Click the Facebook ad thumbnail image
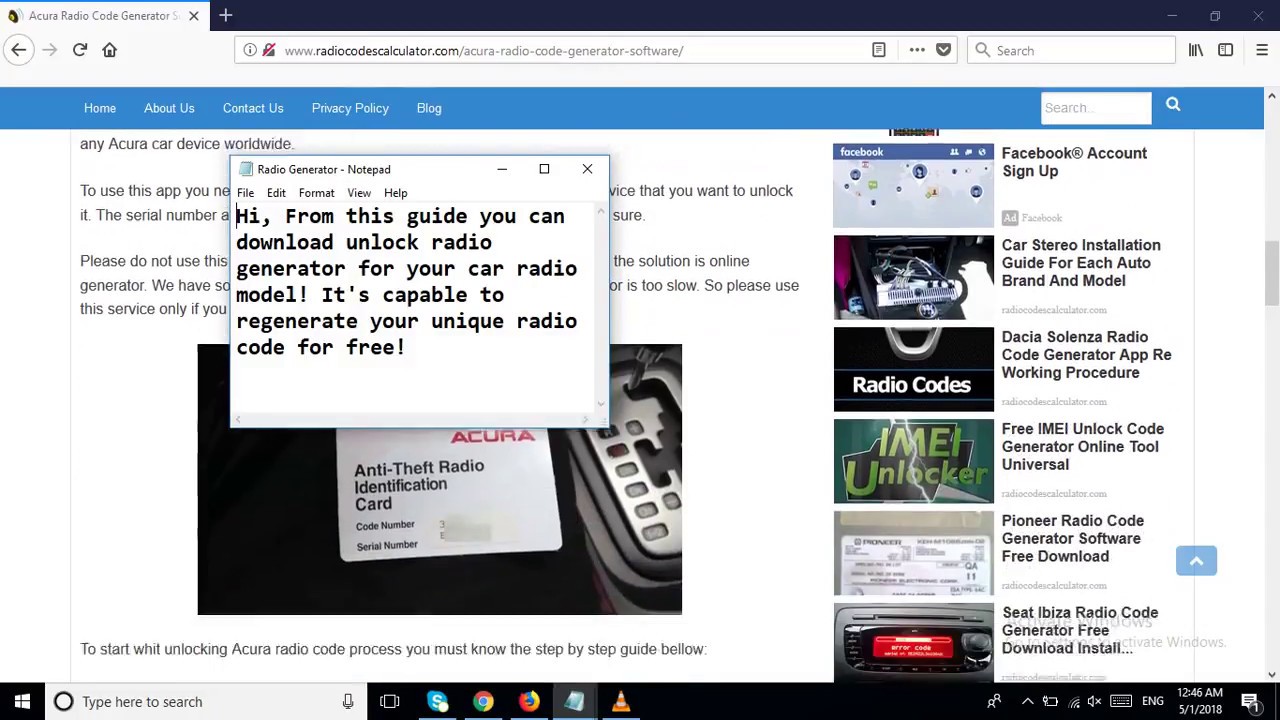 914,186
